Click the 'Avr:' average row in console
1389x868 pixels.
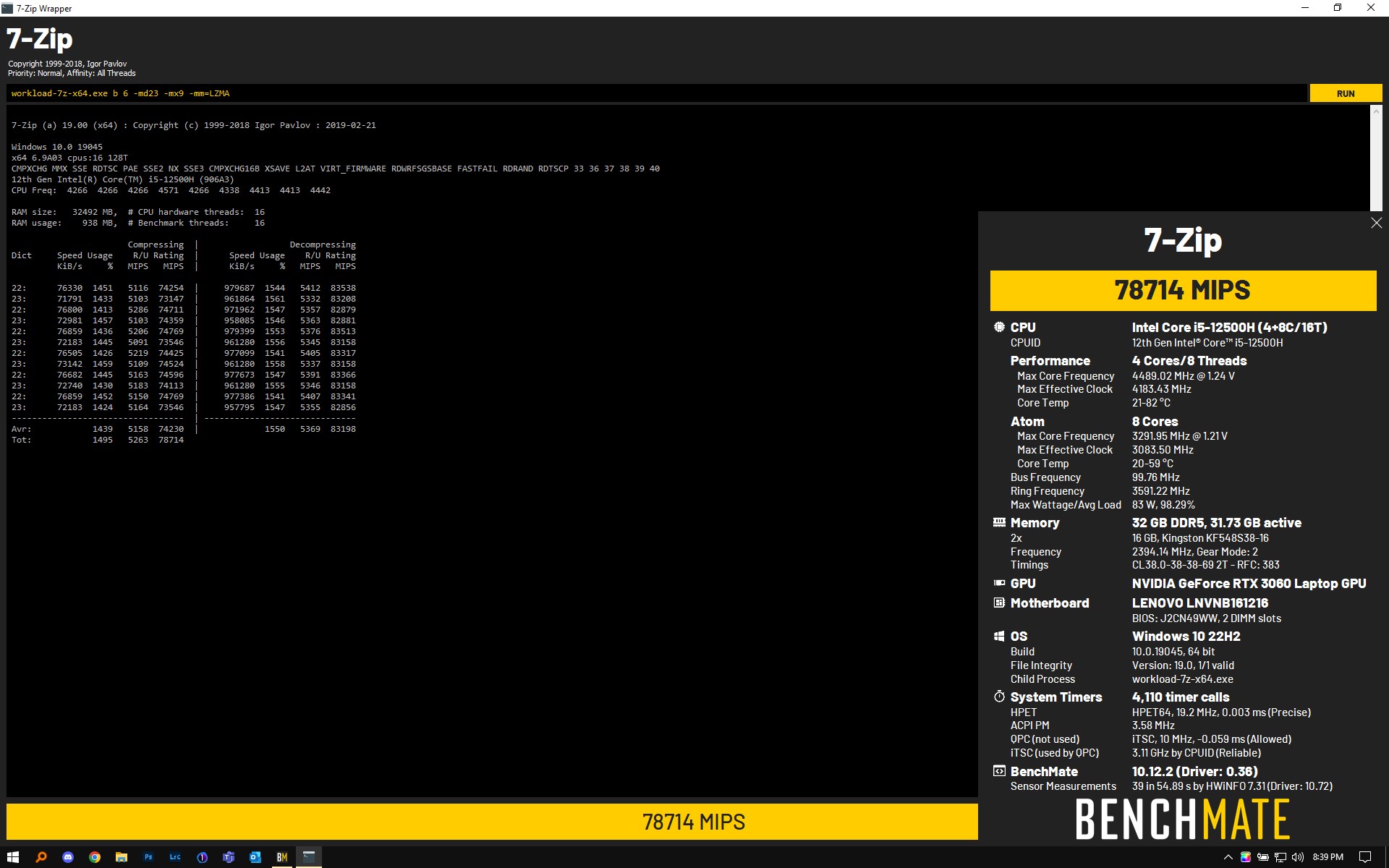pos(184,429)
